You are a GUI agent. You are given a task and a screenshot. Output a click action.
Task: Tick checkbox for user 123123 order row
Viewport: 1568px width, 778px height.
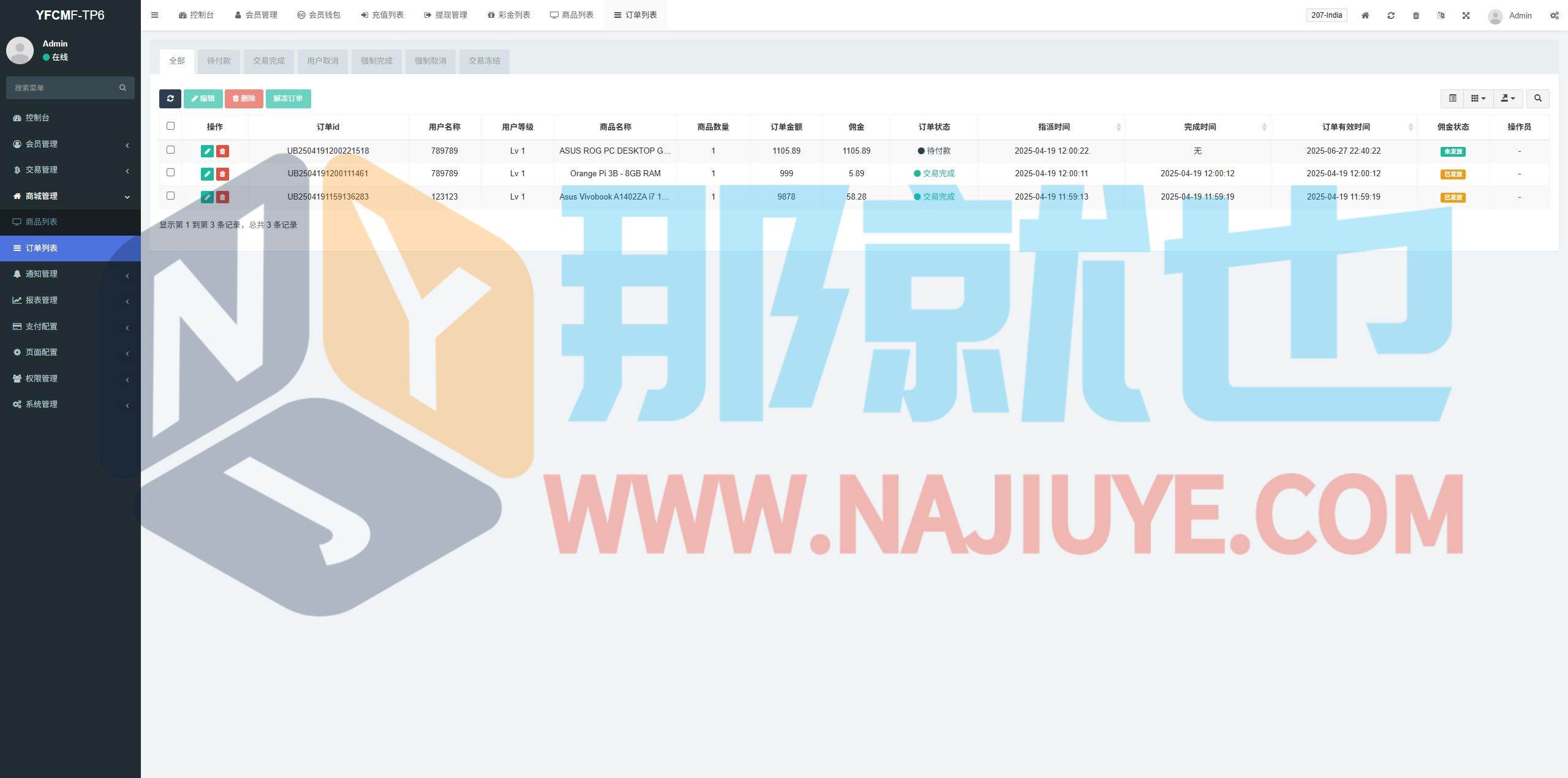170,196
